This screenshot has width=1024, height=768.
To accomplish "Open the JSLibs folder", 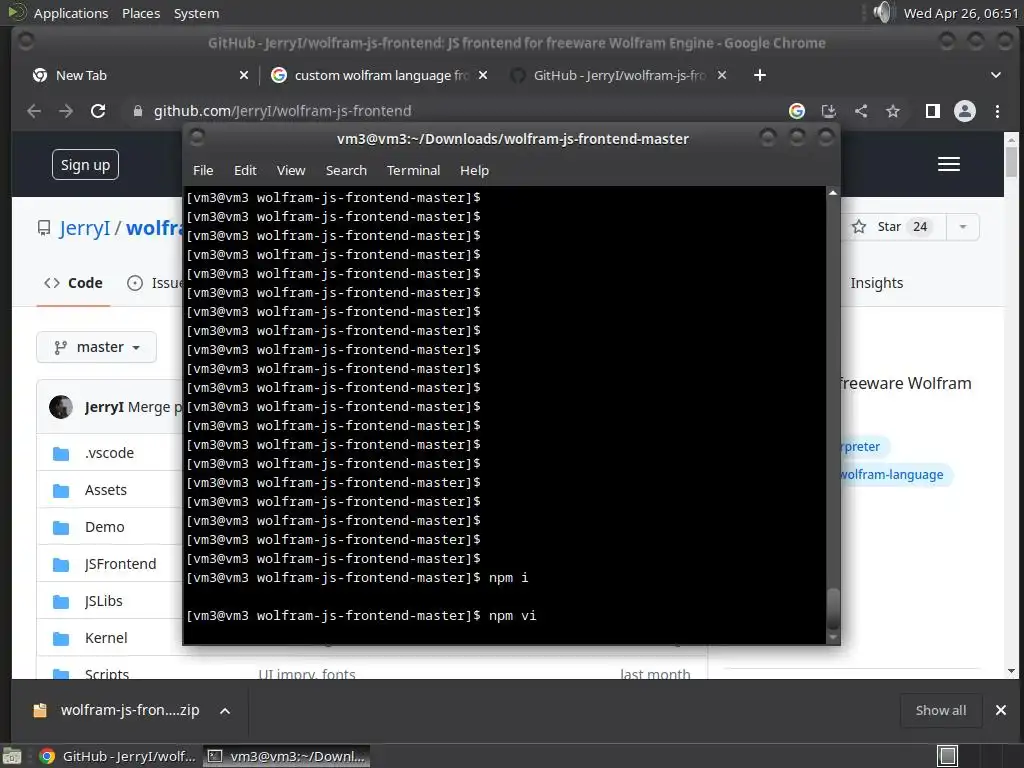I will point(103,601).
